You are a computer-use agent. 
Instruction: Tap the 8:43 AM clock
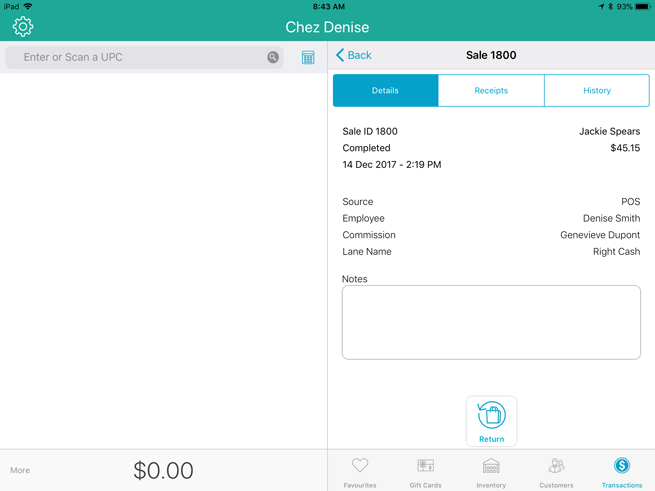coord(329,7)
